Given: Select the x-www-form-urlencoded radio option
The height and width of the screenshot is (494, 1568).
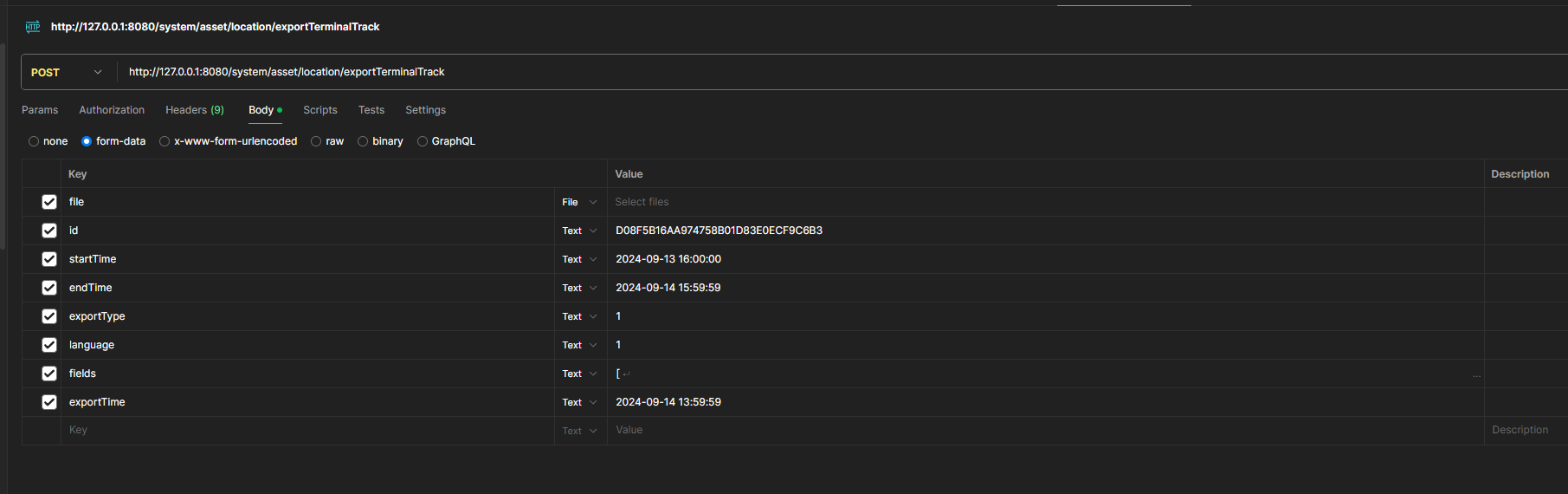Looking at the screenshot, I should point(165,141).
